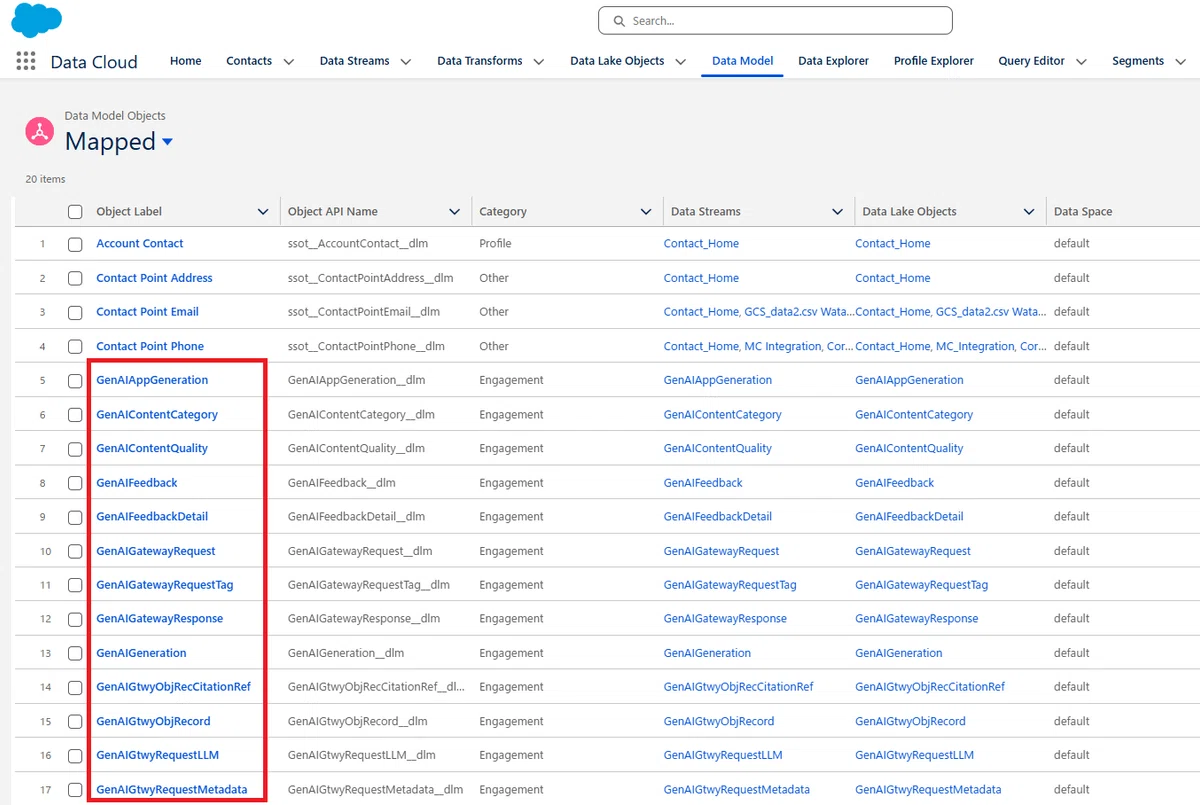Expand the Contacts tab menu chevron
Screen dimensions: 1200x805
point(288,62)
